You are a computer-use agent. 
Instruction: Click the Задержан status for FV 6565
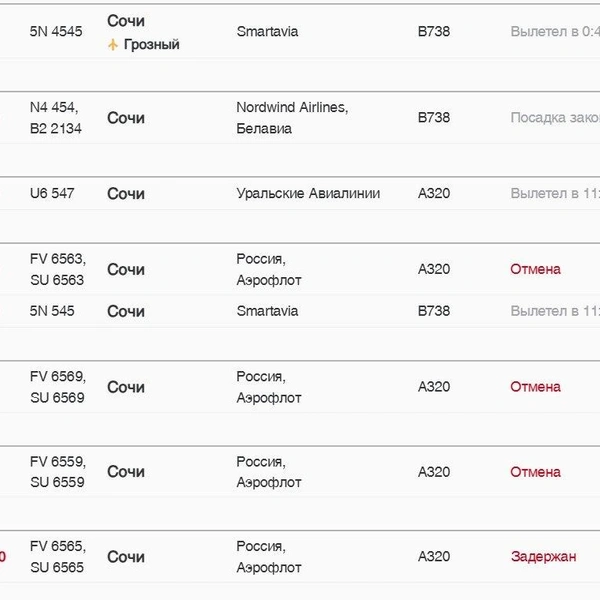[x=543, y=556]
